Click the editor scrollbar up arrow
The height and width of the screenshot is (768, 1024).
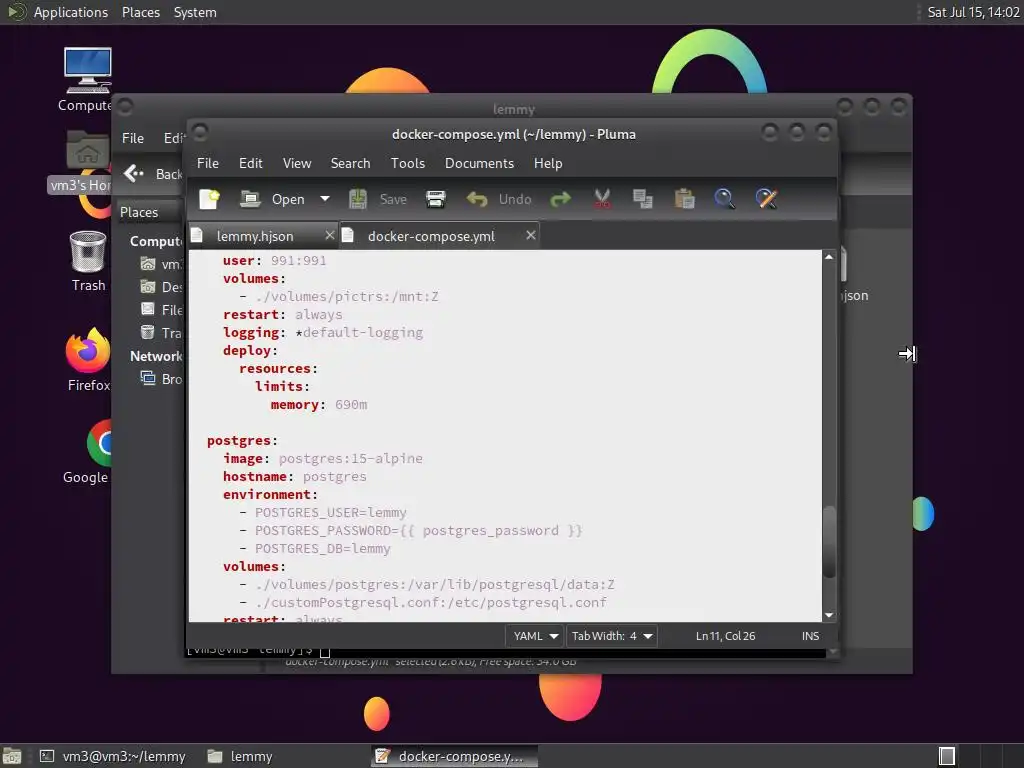tap(829, 257)
